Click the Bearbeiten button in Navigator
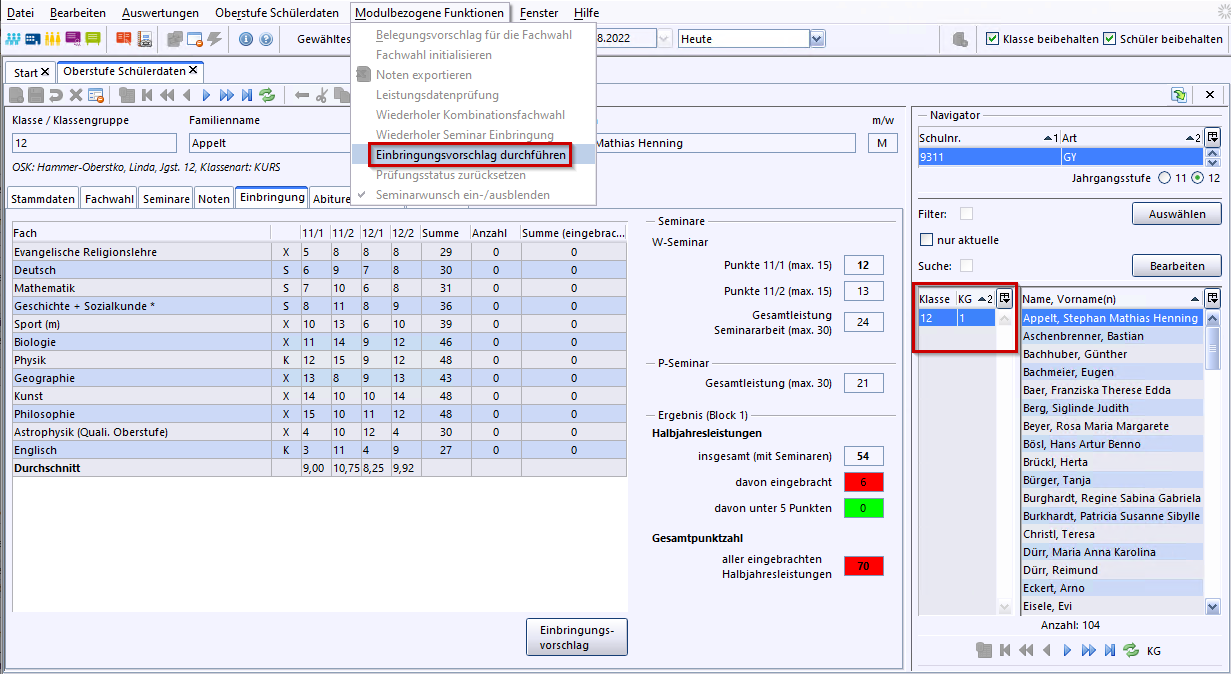1231x674 pixels. tap(1176, 266)
